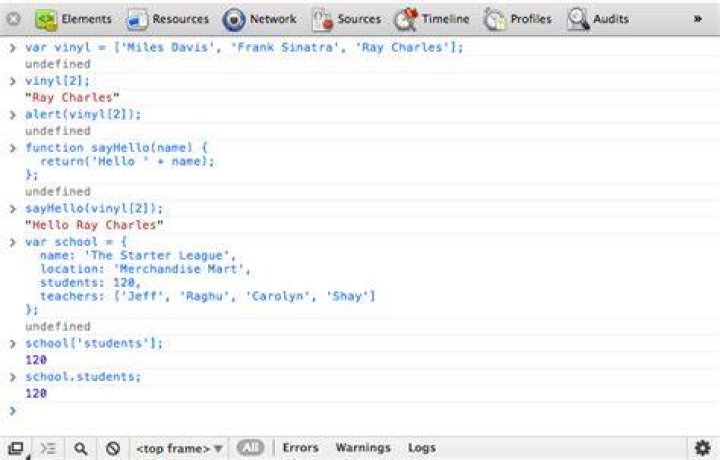Click the function sayHello(name) line
The width and height of the screenshot is (720, 460).
click(x=116, y=148)
